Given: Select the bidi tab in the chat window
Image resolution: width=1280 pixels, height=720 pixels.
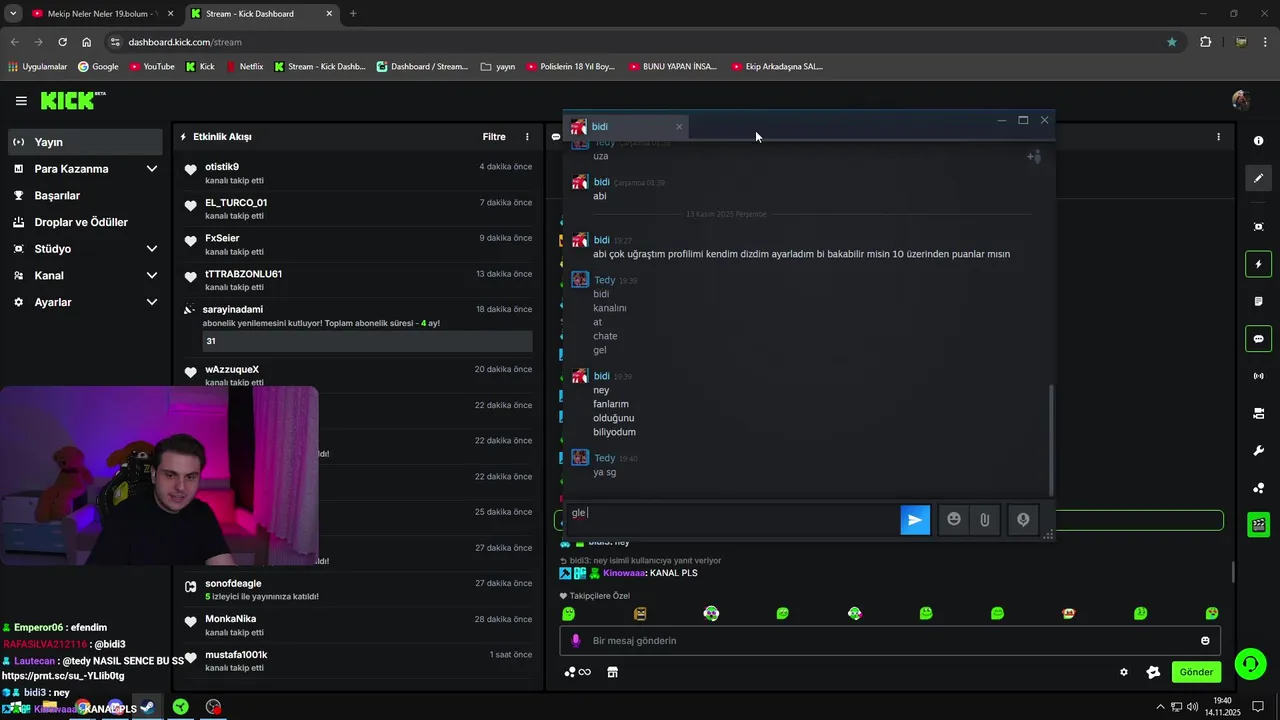Looking at the screenshot, I should pyautogui.click(x=627, y=127).
